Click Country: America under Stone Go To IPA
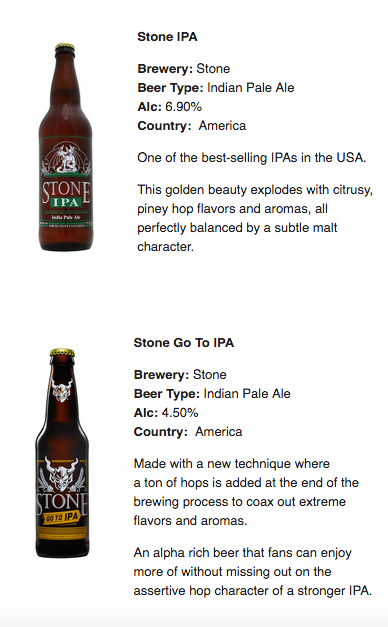Viewport: 388px width, 627px height. [x=188, y=432]
